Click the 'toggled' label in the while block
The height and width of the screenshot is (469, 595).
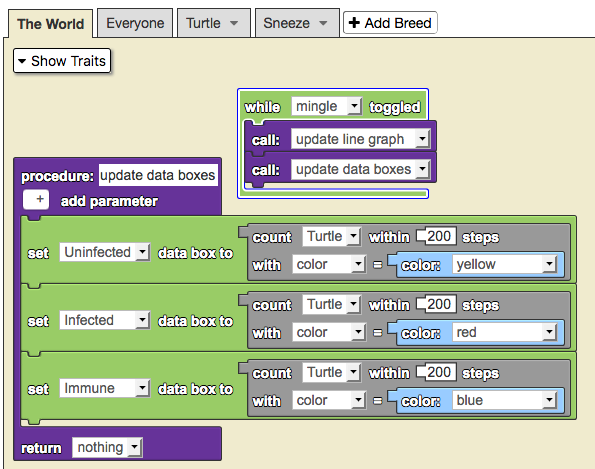(x=395, y=107)
